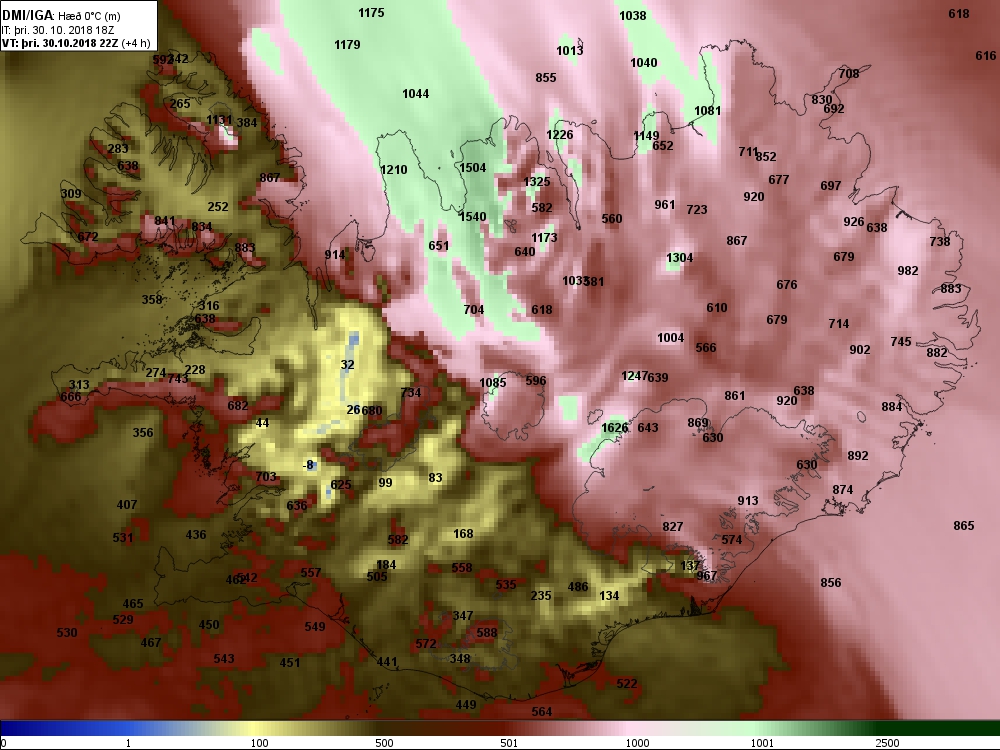
Task: Click the '564' map value
Action: tap(541, 712)
